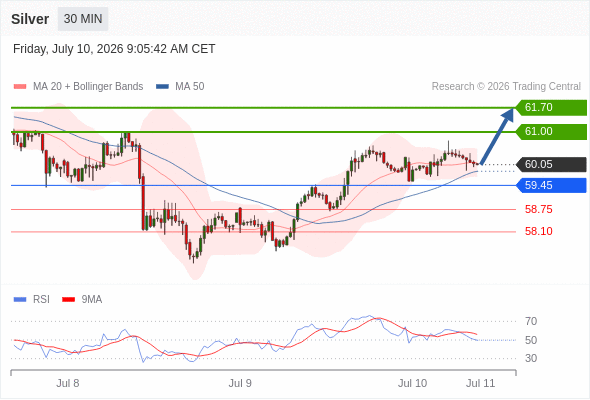Select the 61.00 green resistance tag

[551, 132]
